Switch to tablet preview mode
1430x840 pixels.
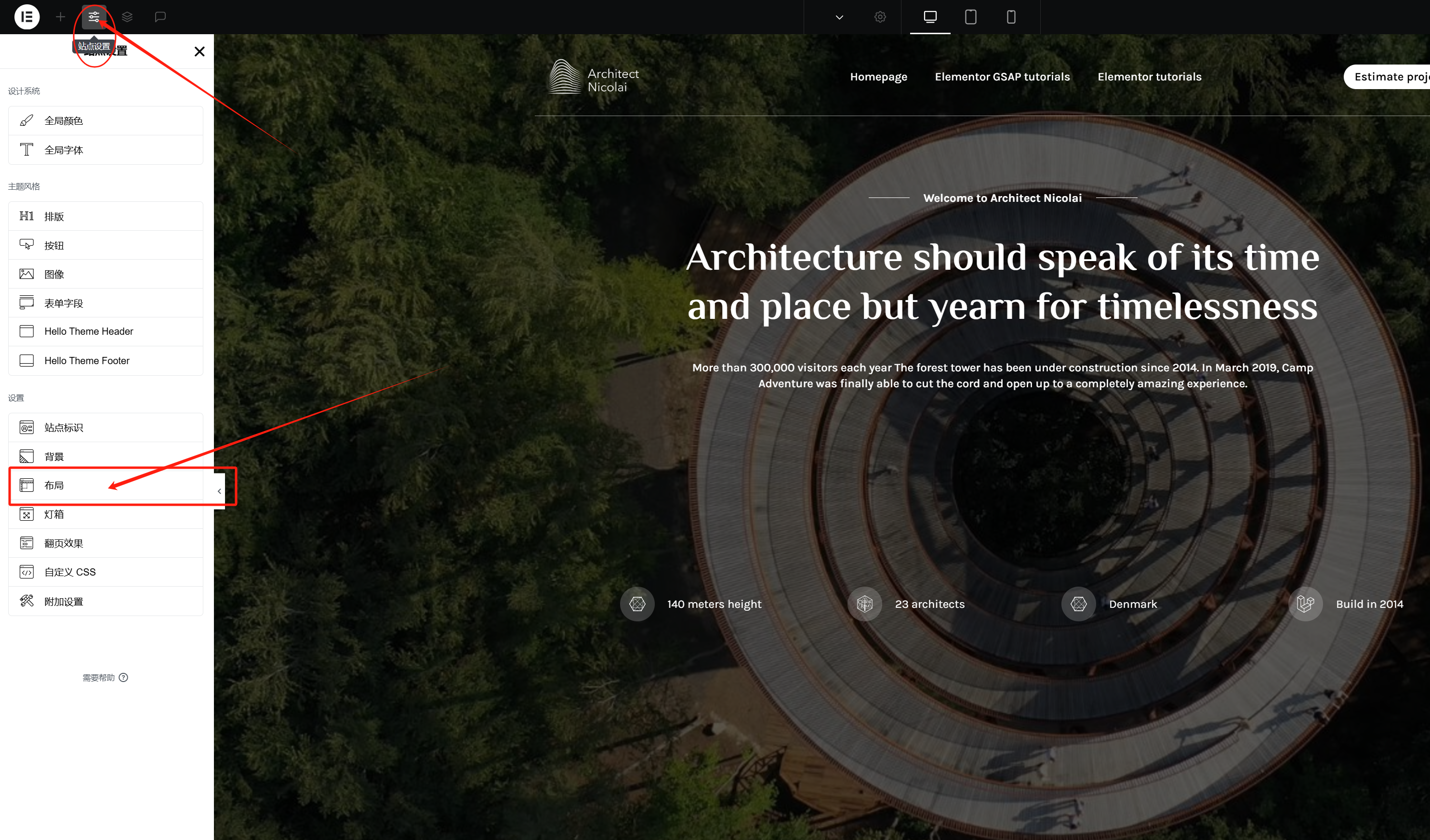click(970, 17)
